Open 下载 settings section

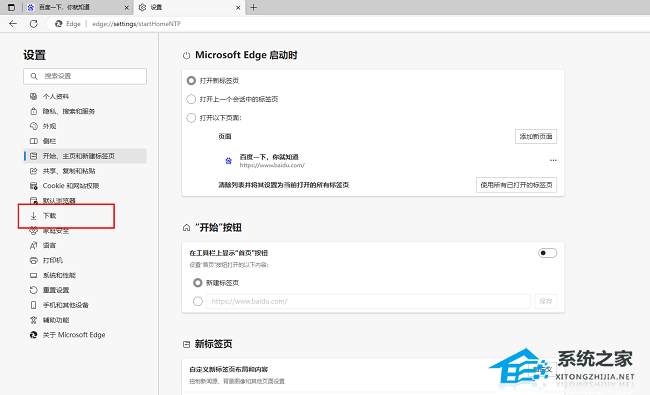tap(85, 216)
